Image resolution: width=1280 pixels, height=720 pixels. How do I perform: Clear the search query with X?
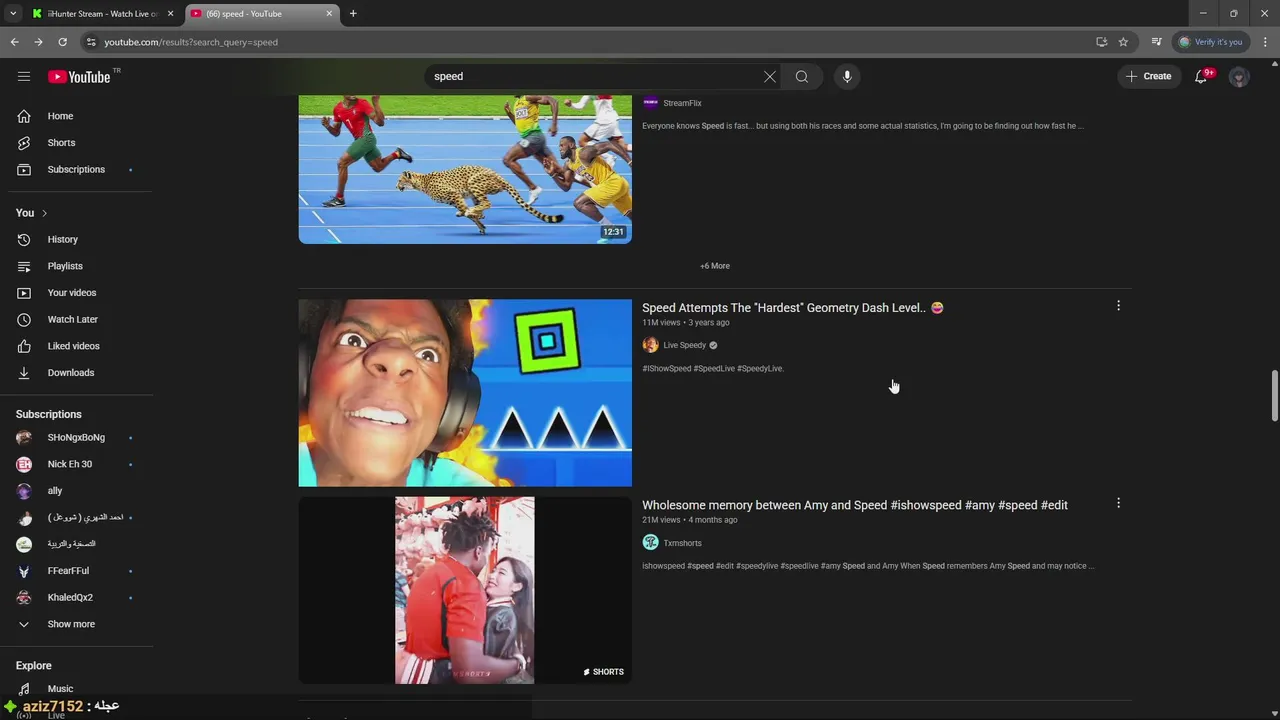click(770, 76)
